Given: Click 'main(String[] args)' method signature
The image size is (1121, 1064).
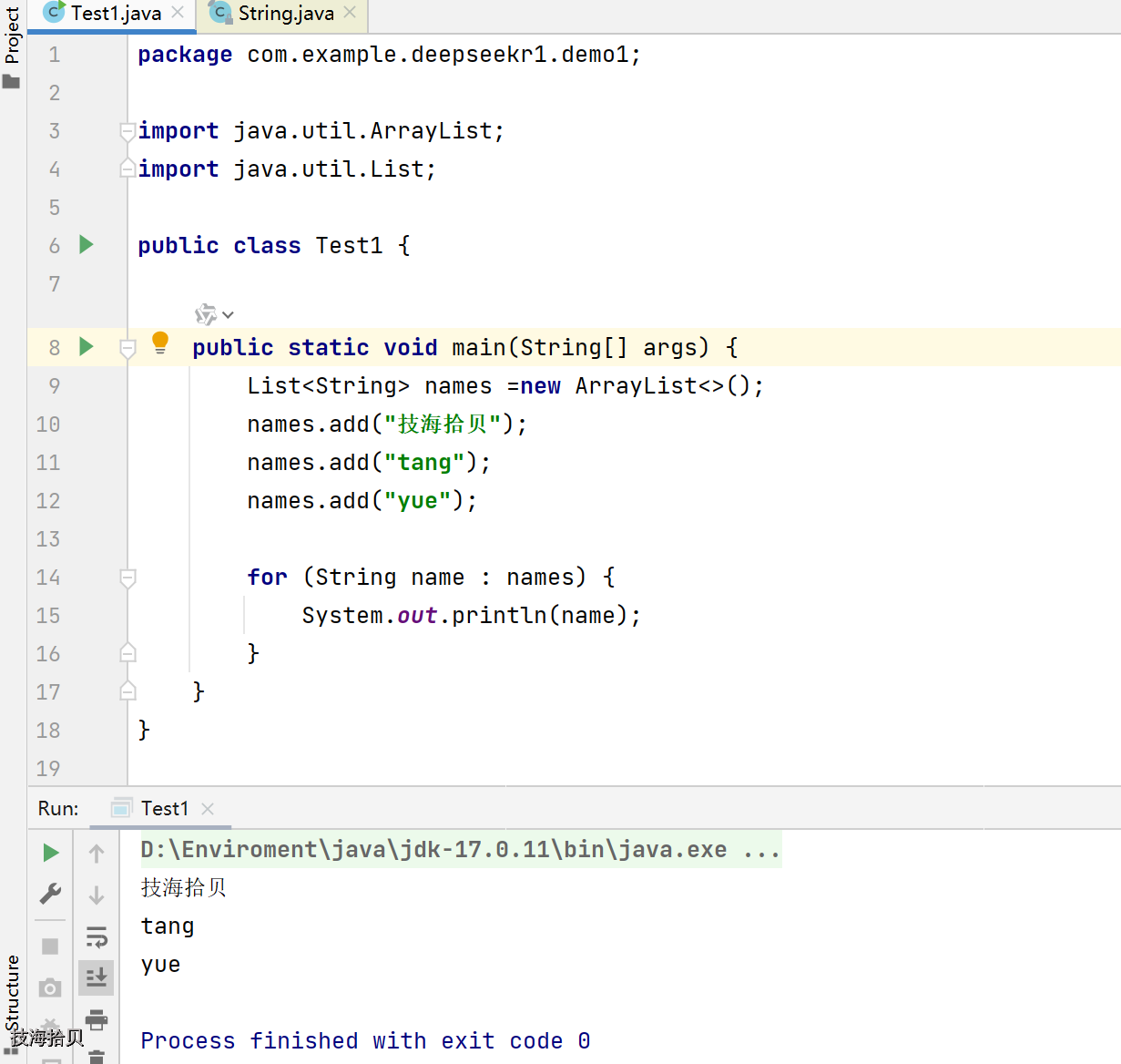Looking at the screenshot, I should pos(580,348).
